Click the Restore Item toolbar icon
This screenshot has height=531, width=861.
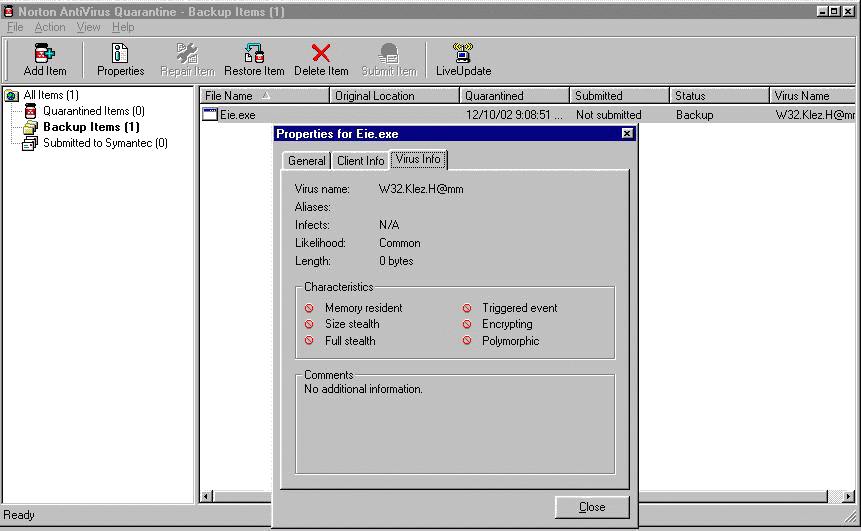[x=254, y=54]
